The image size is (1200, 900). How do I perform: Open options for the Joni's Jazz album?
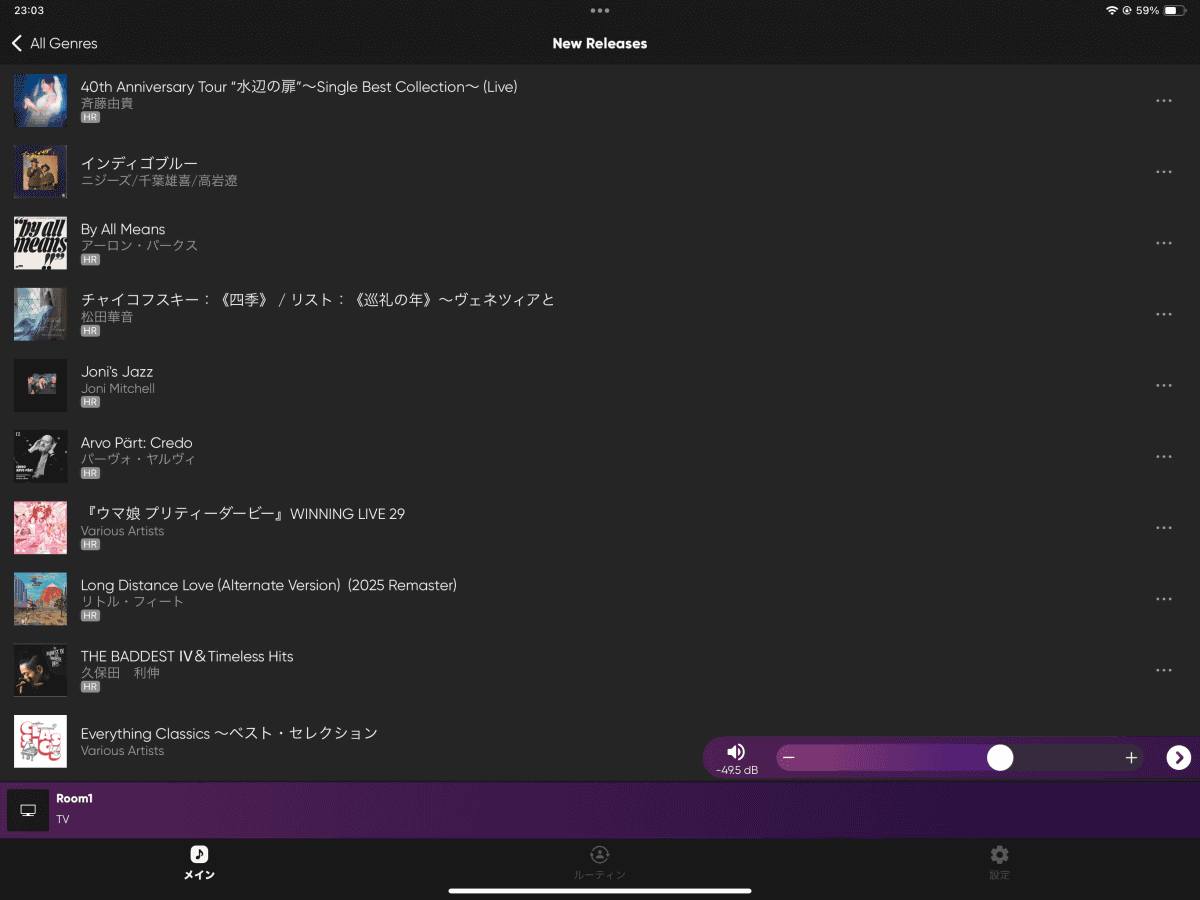1163,385
